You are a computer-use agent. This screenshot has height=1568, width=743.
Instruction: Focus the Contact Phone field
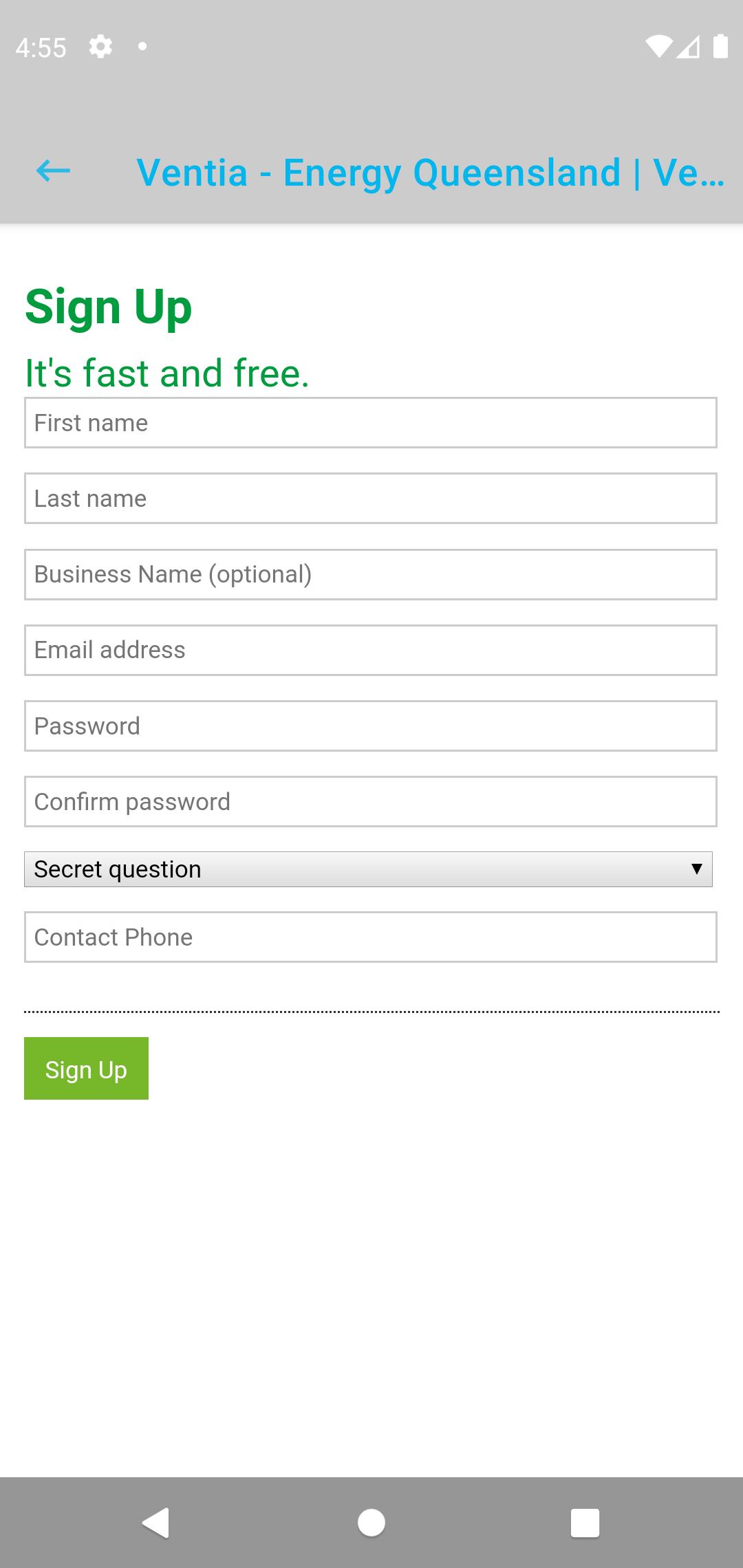(x=371, y=937)
